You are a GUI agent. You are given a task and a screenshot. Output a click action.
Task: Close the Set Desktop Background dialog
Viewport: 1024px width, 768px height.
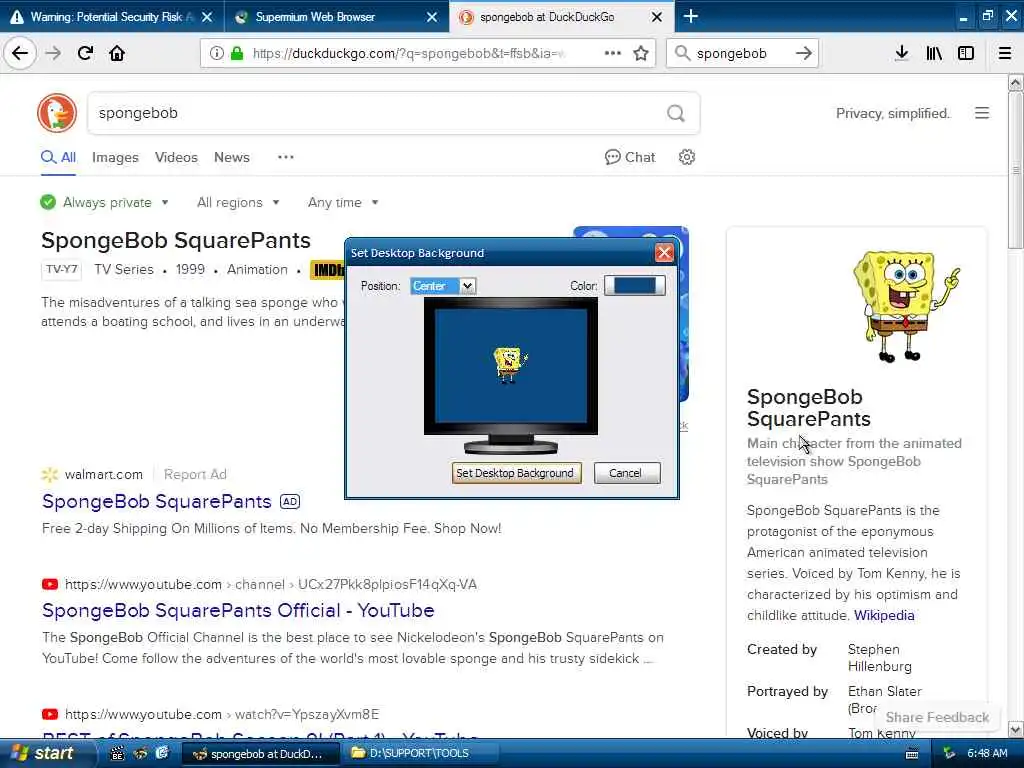pos(664,253)
